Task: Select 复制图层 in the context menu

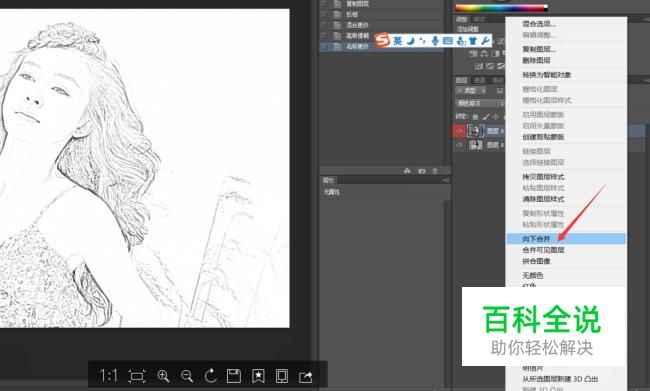Action: [538, 49]
